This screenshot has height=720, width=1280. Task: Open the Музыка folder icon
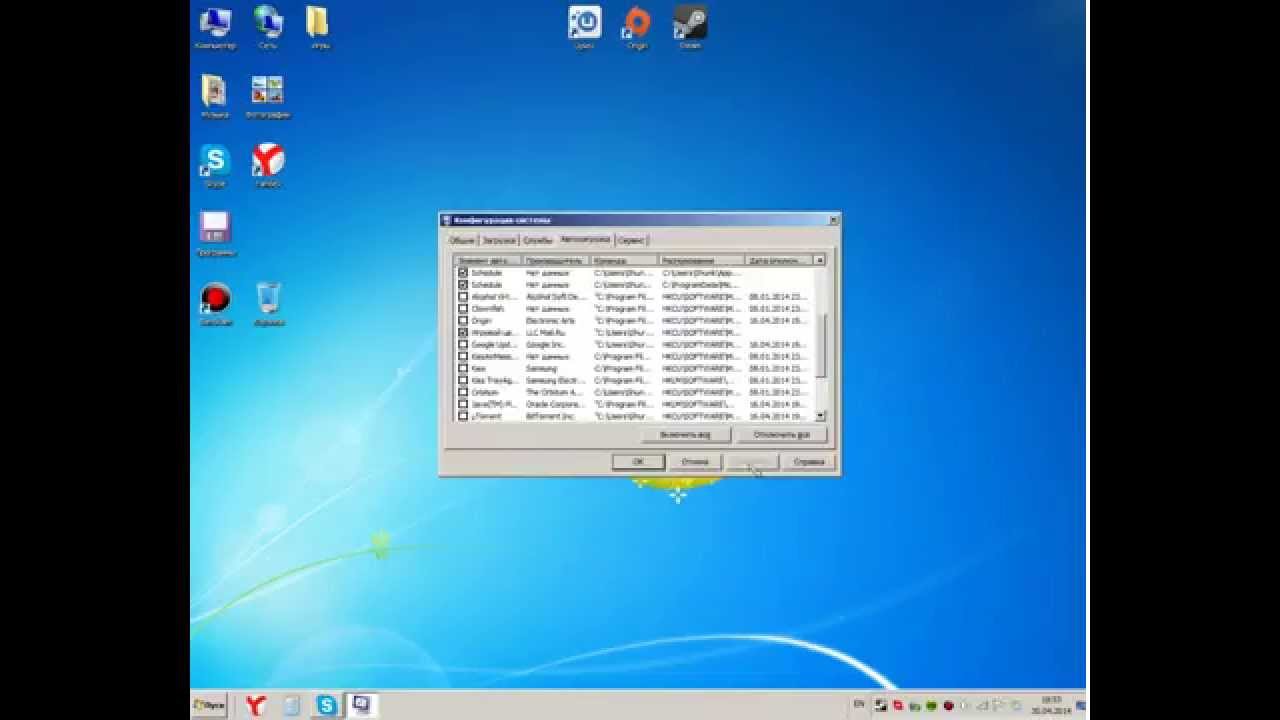(x=214, y=96)
